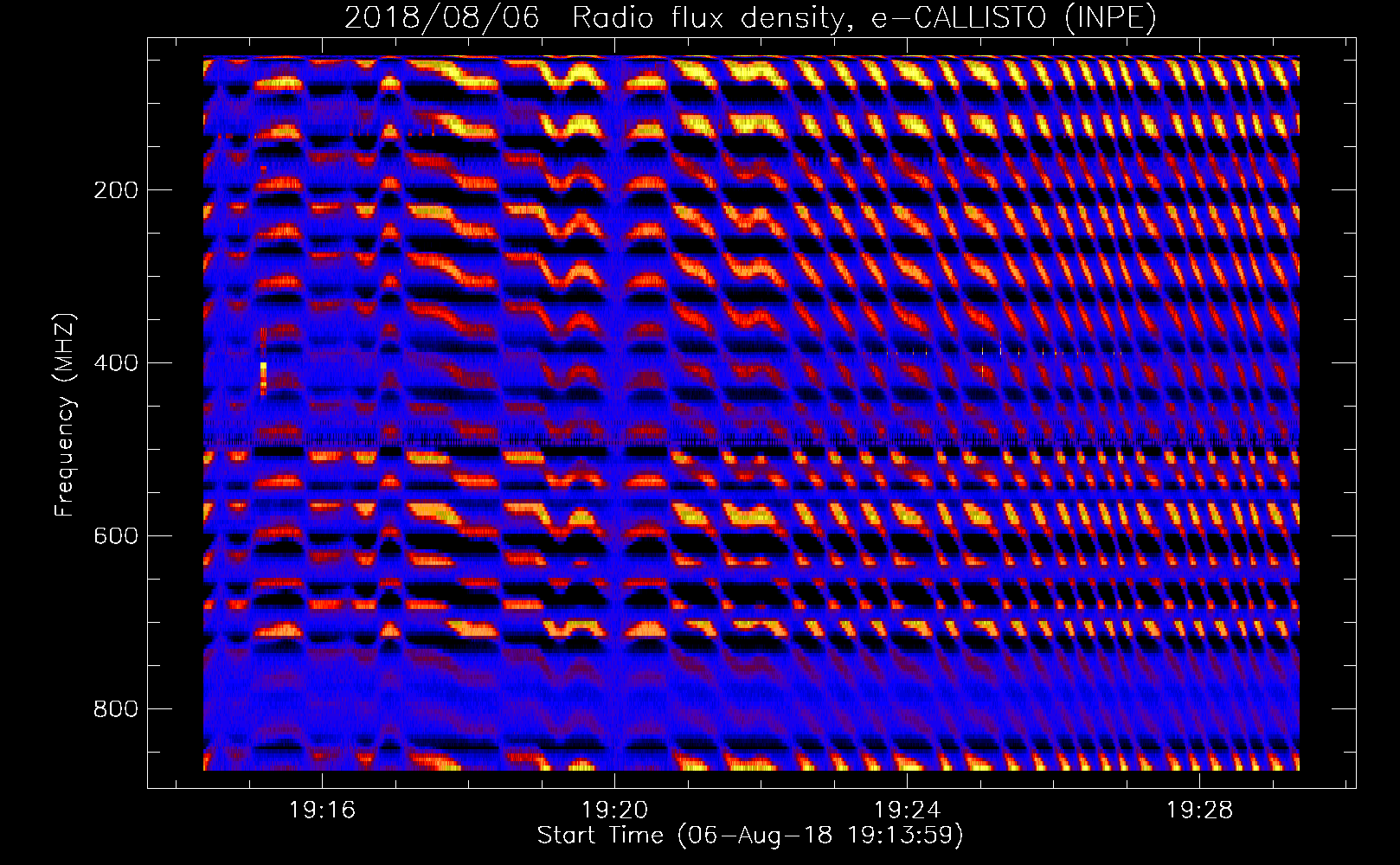Screen dimensions: 1400x865
Task: Click the 'Frequency (MHZ)' axis label
Action: tap(64, 415)
